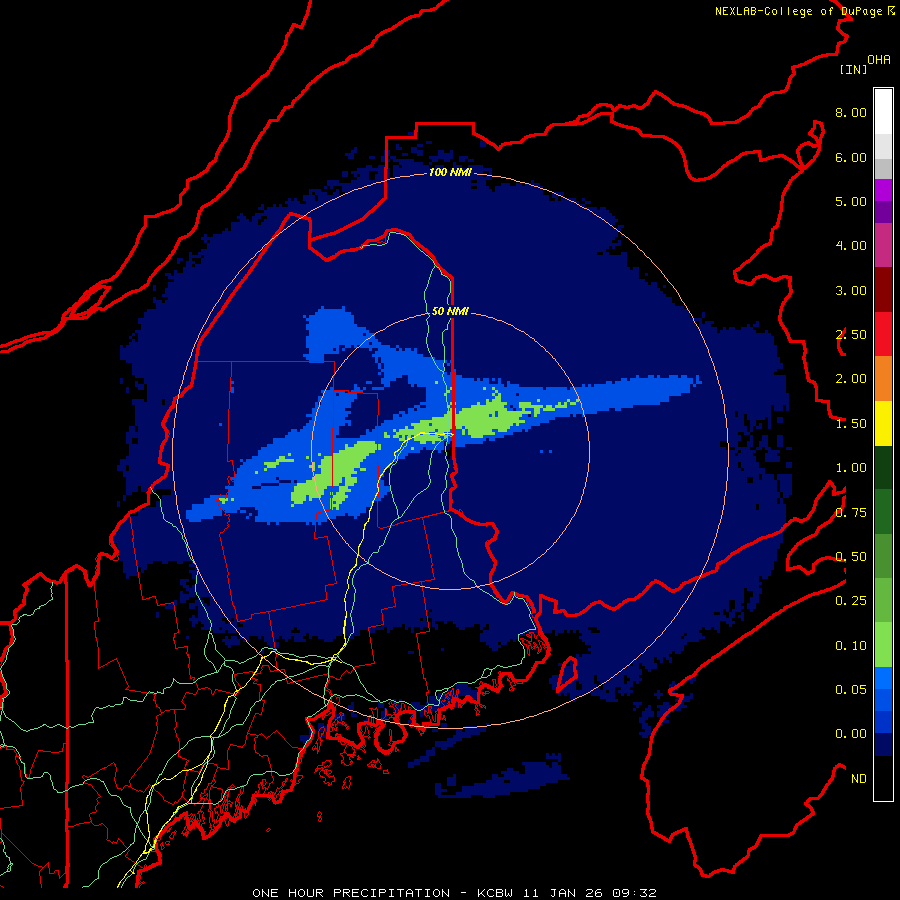Pick the bright red legend swatch

coord(883,334)
